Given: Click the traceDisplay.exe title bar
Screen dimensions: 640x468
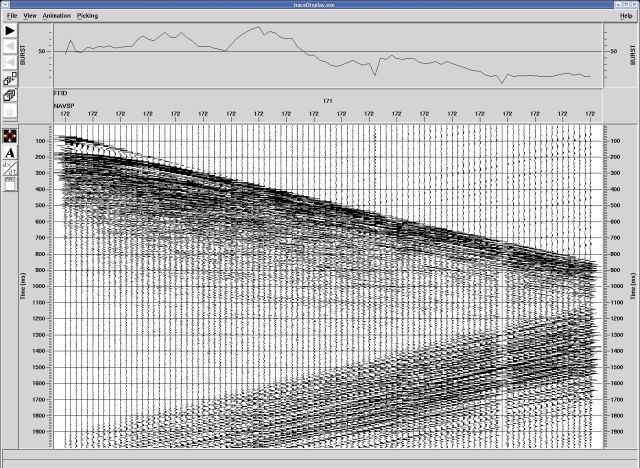Looking at the screenshot, I should tap(320, 5).
